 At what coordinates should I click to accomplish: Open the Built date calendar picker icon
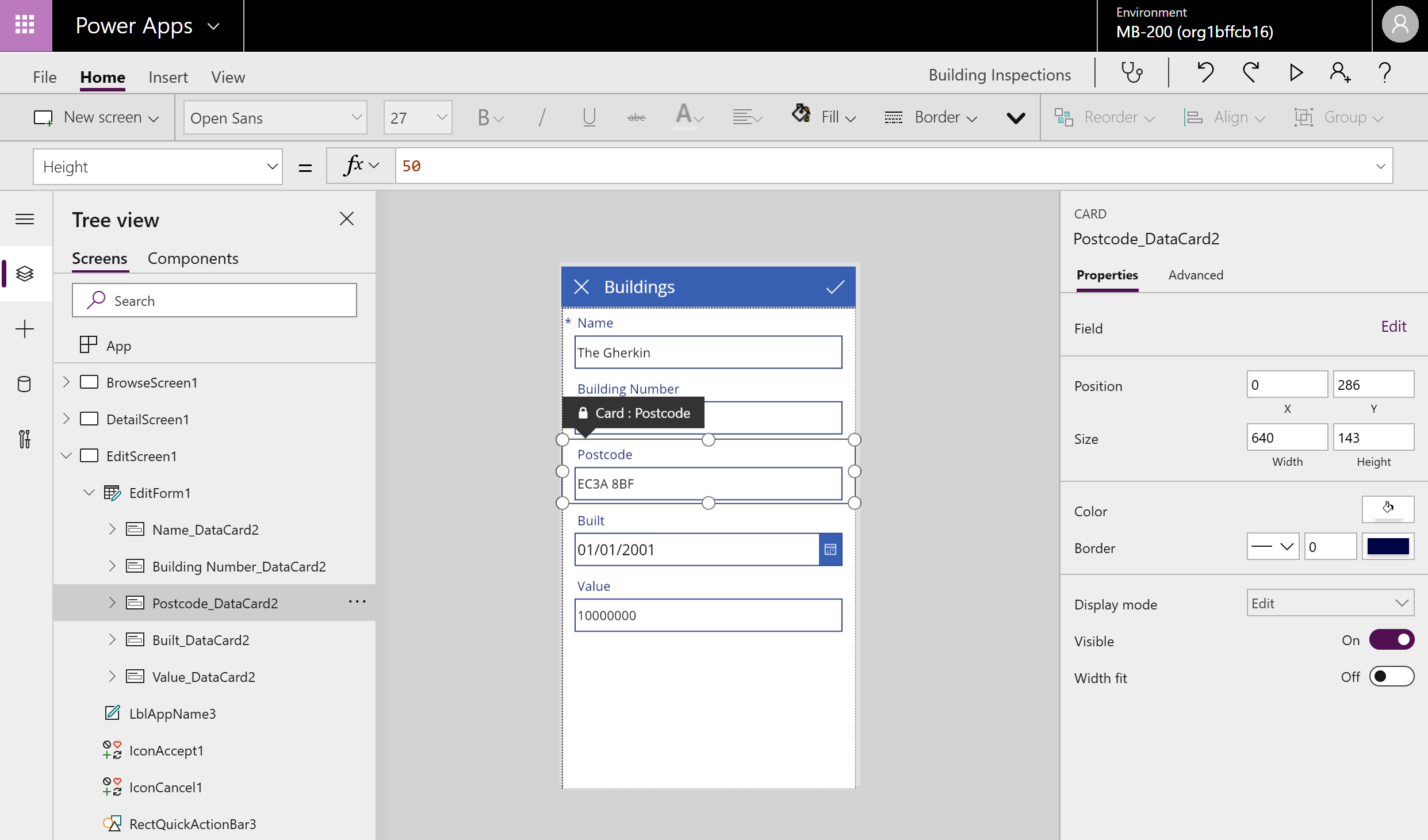(x=830, y=550)
